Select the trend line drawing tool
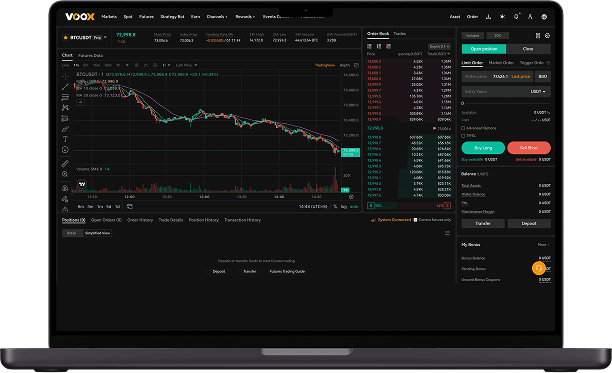This screenshot has width=612, height=373. point(65,86)
